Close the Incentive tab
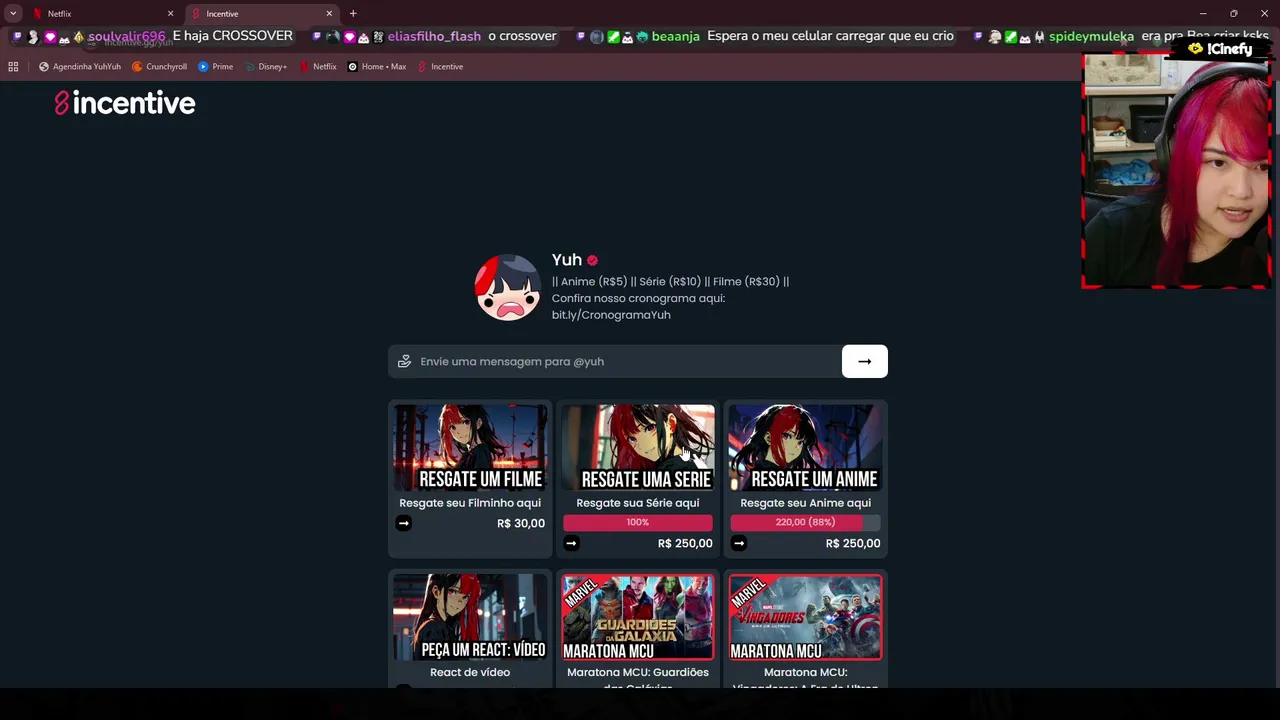Screen dimensions: 1280x720 tap(329, 14)
